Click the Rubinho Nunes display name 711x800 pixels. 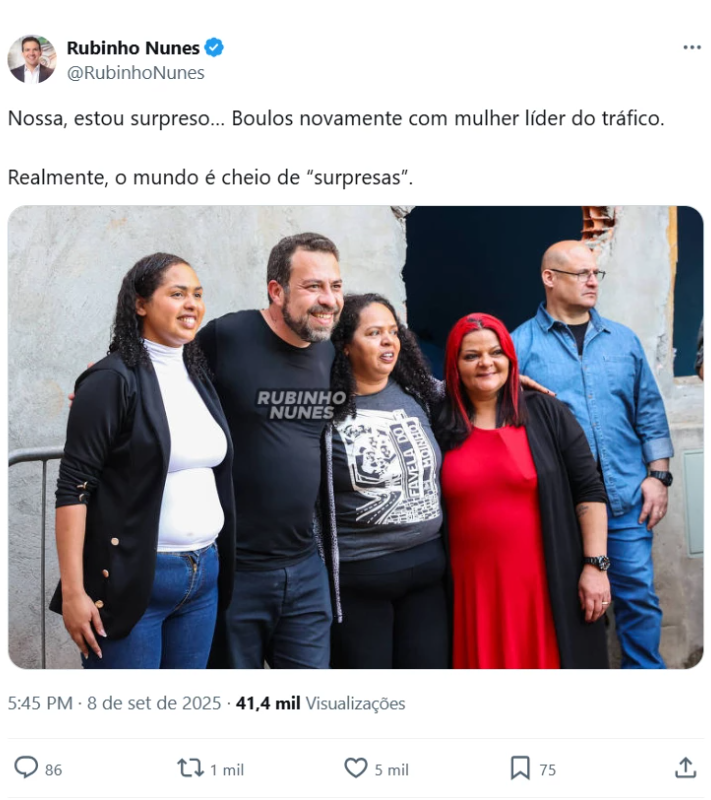pyautogui.click(x=133, y=47)
